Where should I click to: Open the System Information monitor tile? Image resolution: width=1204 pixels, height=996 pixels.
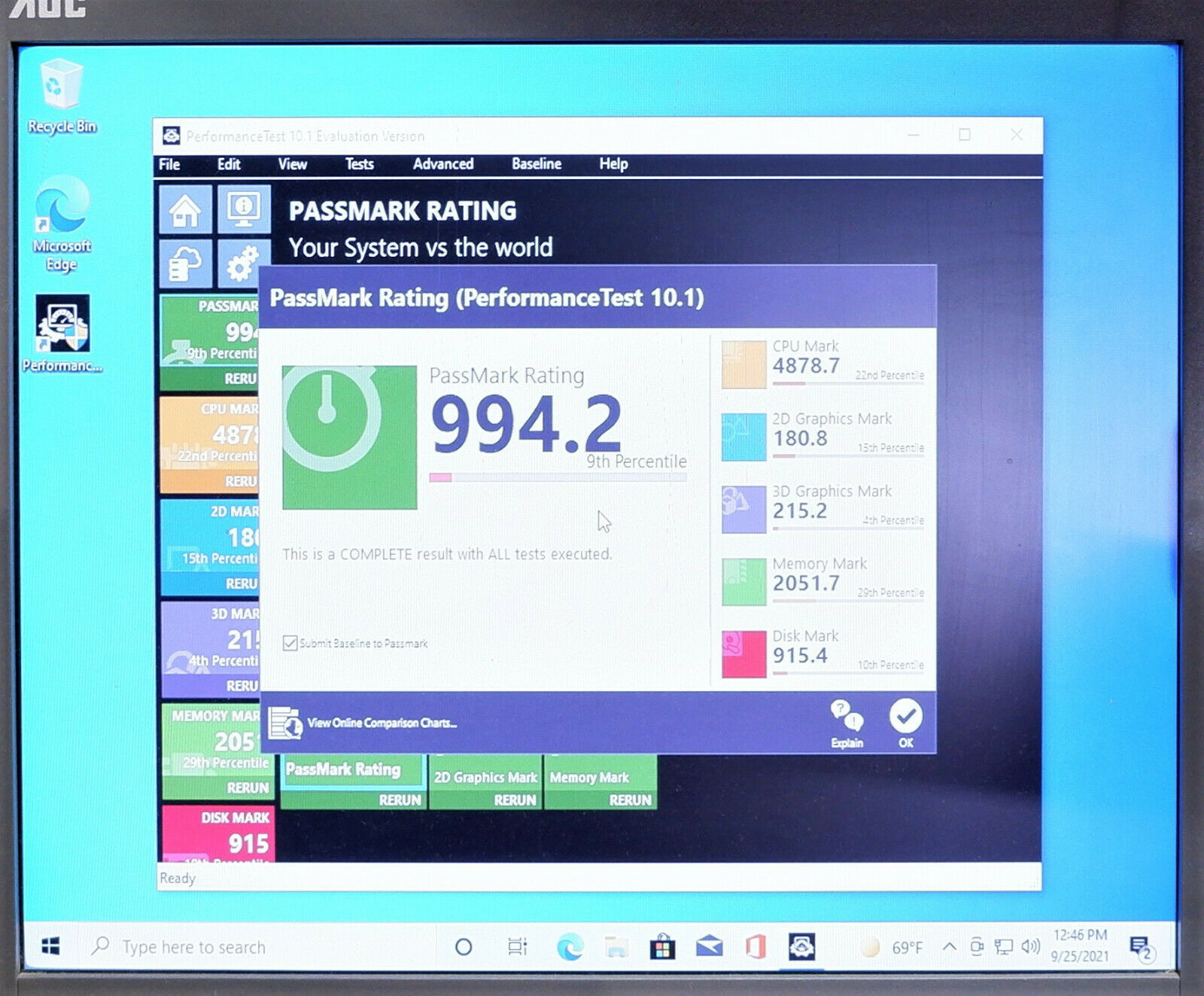(x=244, y=209)
